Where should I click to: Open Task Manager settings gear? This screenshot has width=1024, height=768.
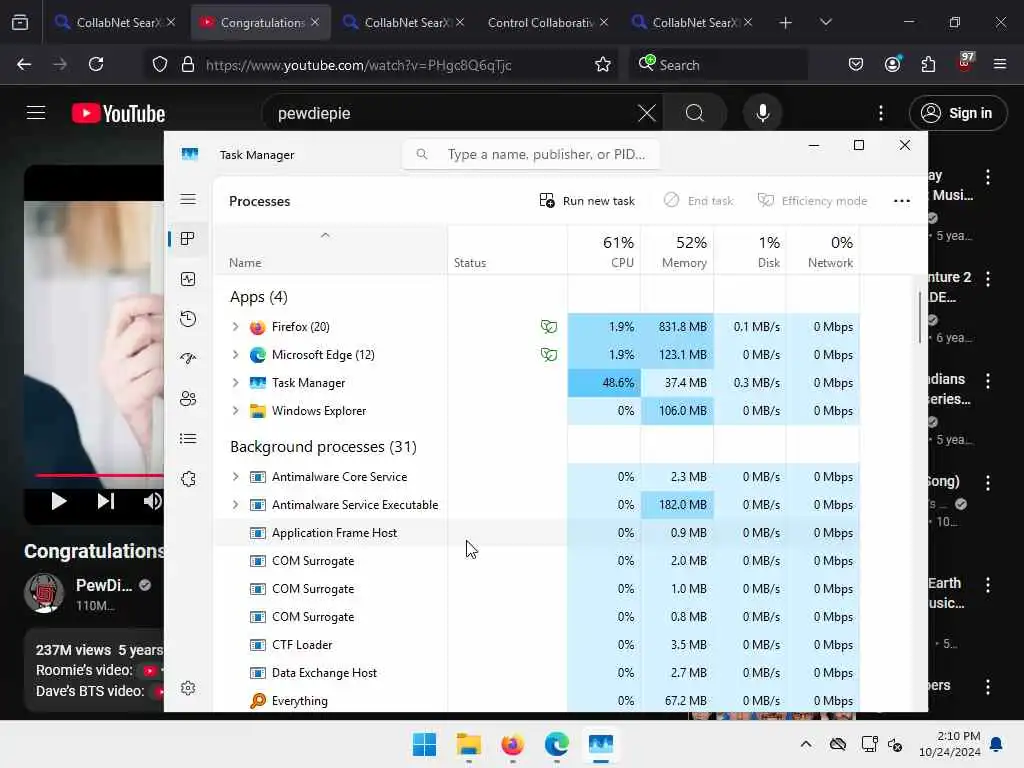(x=188, y=688)
